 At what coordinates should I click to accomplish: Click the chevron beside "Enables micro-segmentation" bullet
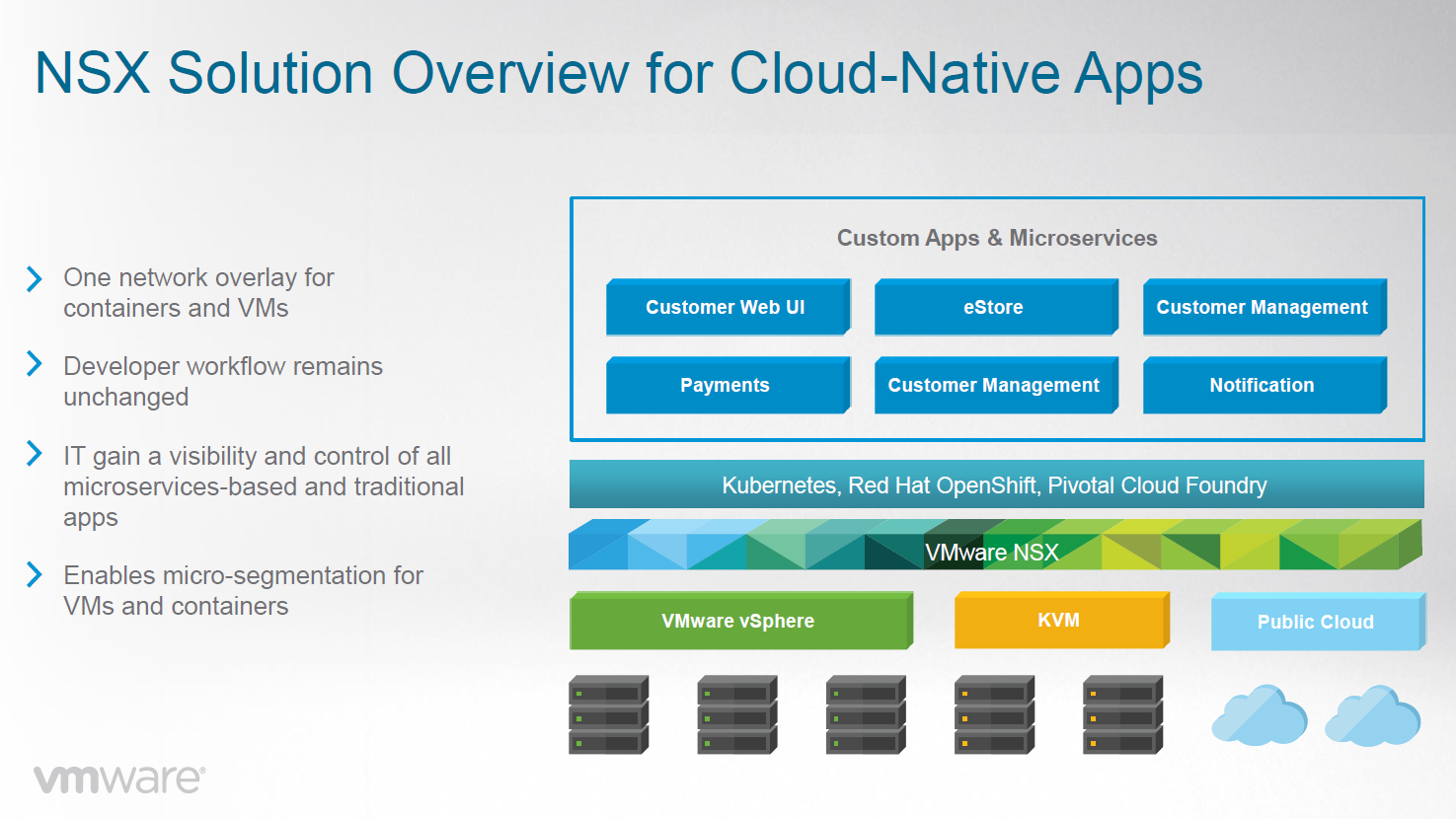[35, 574]
